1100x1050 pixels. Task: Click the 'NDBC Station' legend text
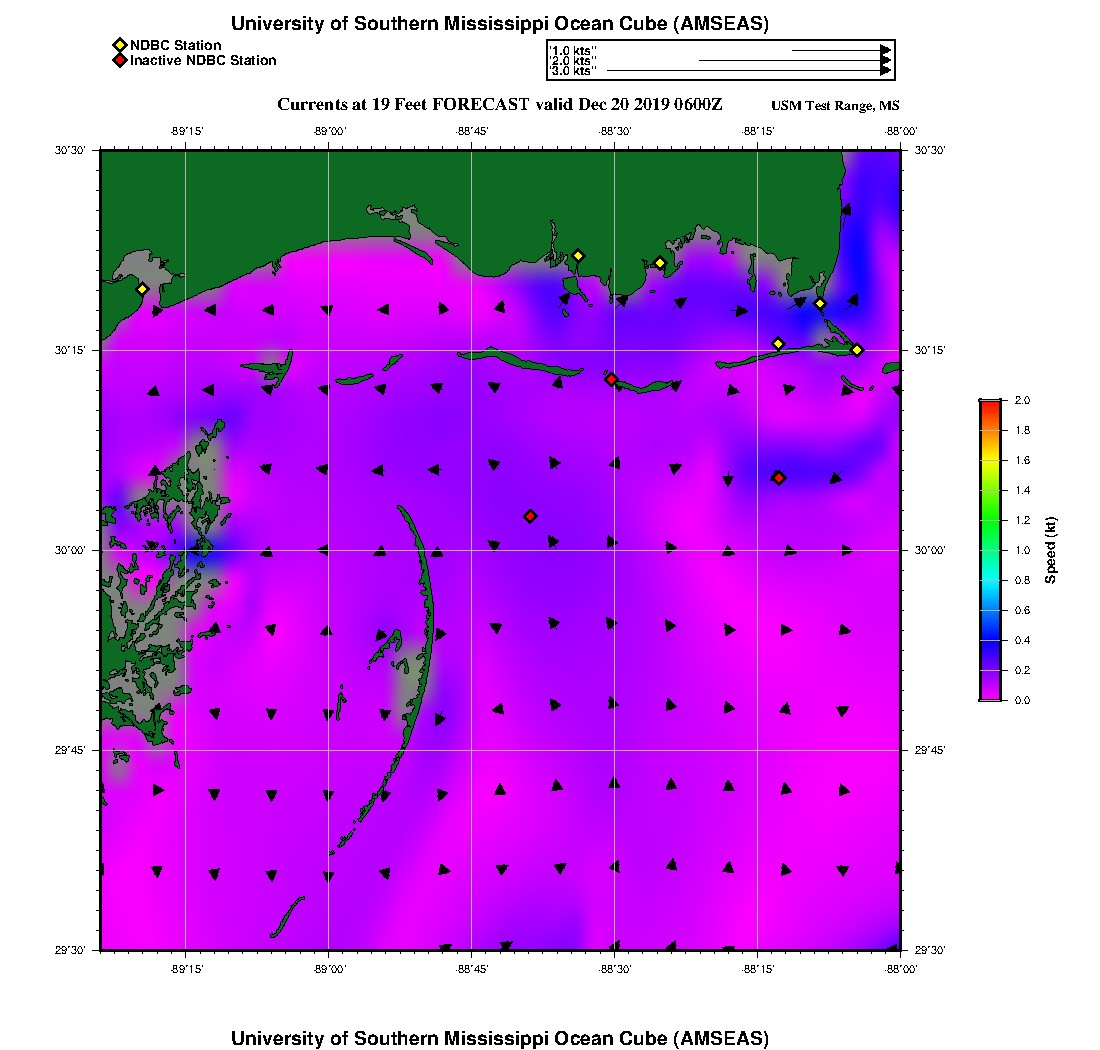[x=176, y=46]
